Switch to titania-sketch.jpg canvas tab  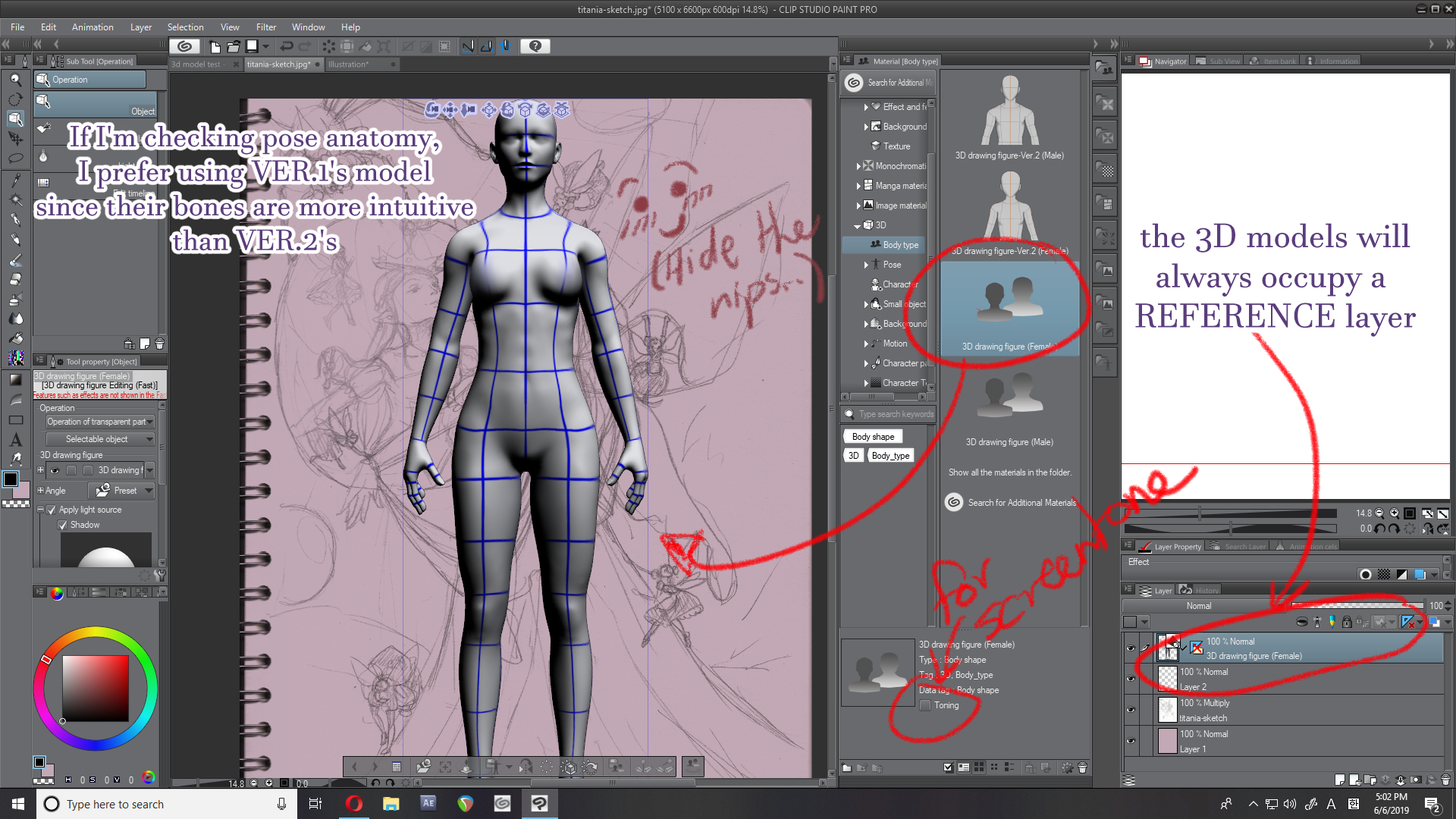tap(280, 64)
